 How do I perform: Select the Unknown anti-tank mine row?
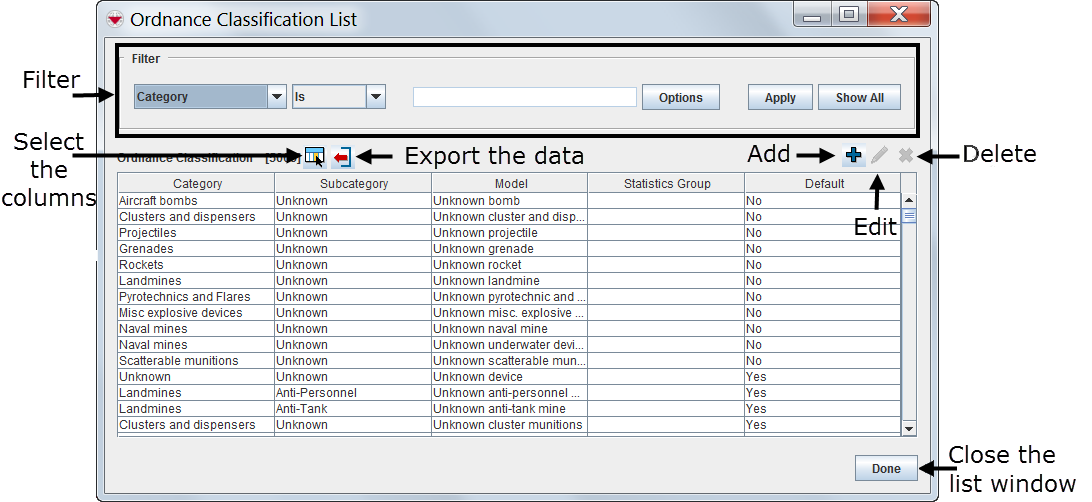pos(509,409)
